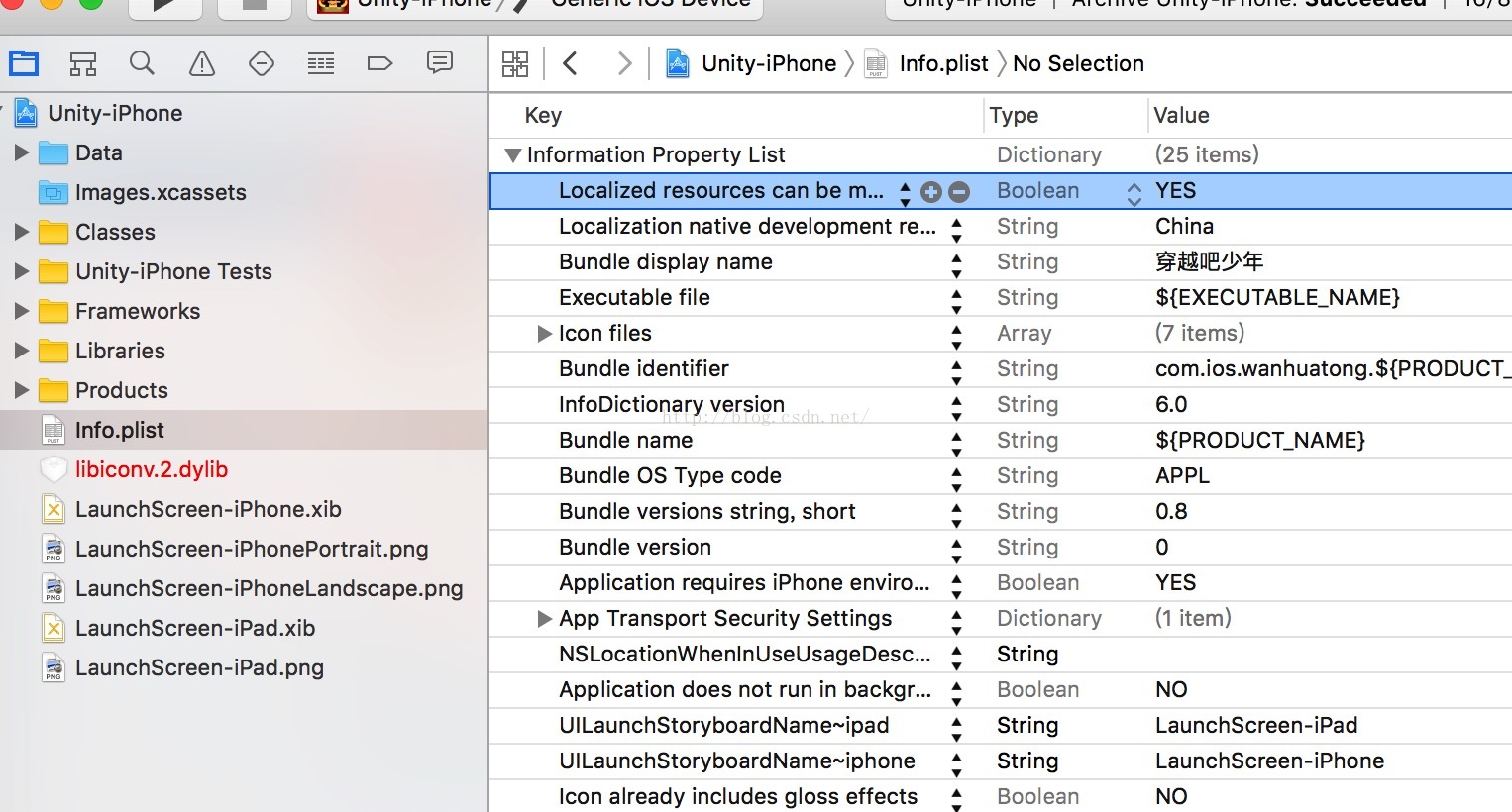This screenshot has width=1512, height=812.
Task: Expand the Frameworks folder
Action: pos(22,311)
